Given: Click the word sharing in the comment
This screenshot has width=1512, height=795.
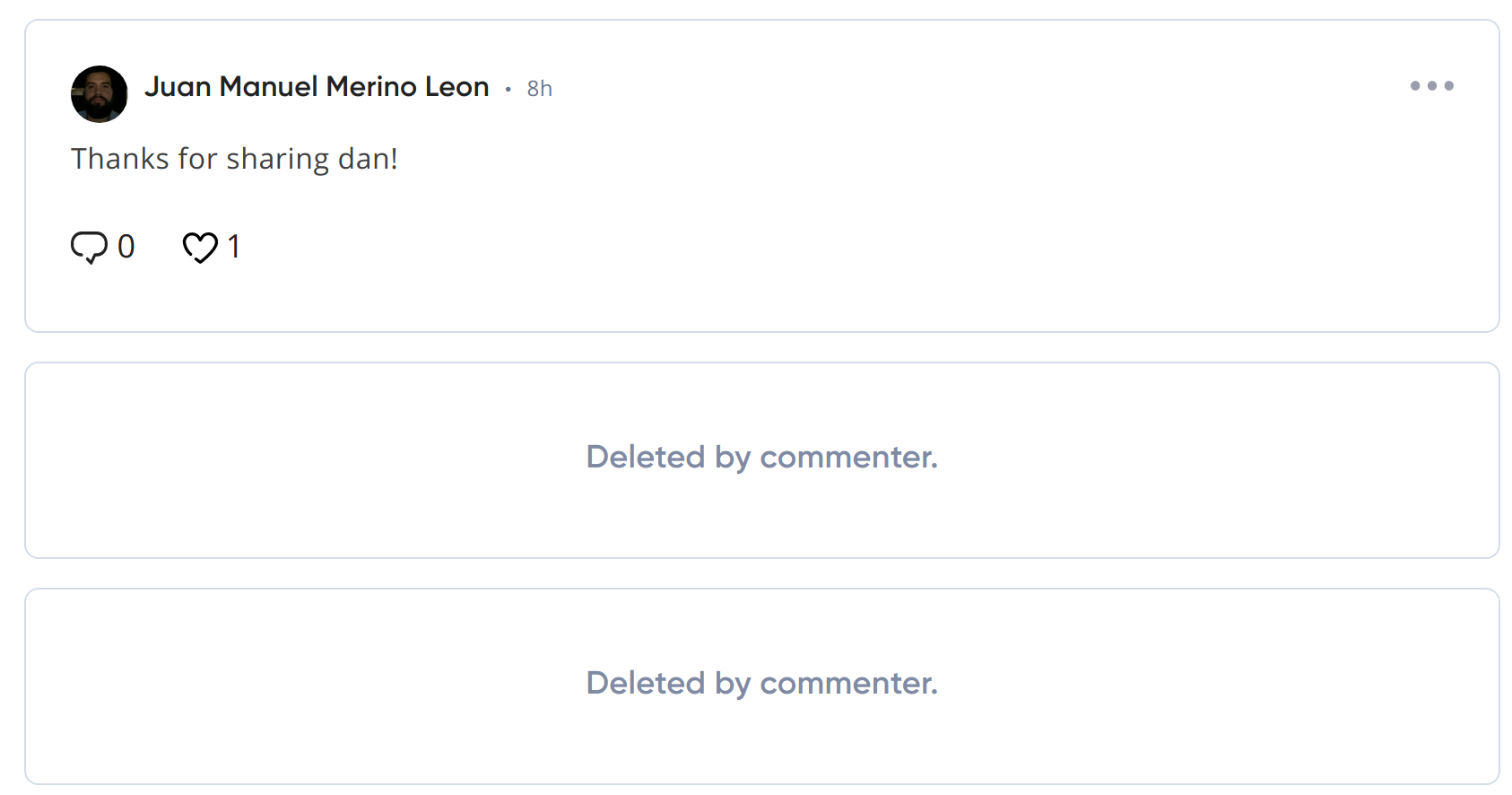Looking at the screenshot, I should 278,159.
